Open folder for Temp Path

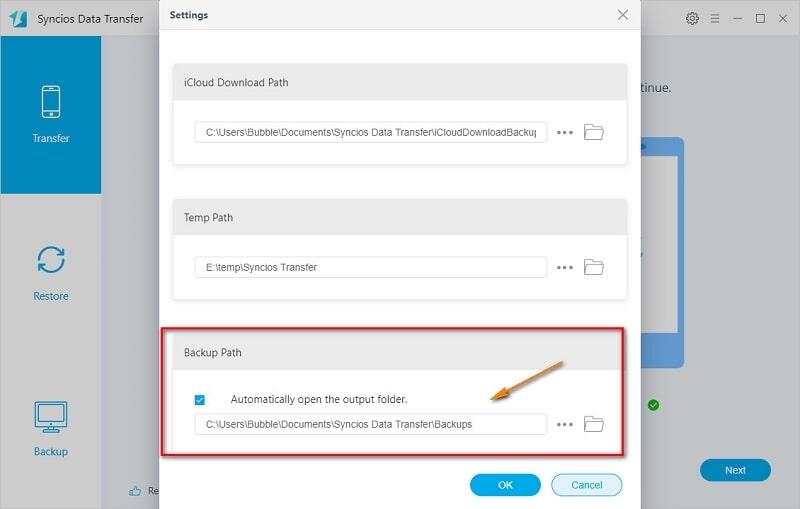594,267
